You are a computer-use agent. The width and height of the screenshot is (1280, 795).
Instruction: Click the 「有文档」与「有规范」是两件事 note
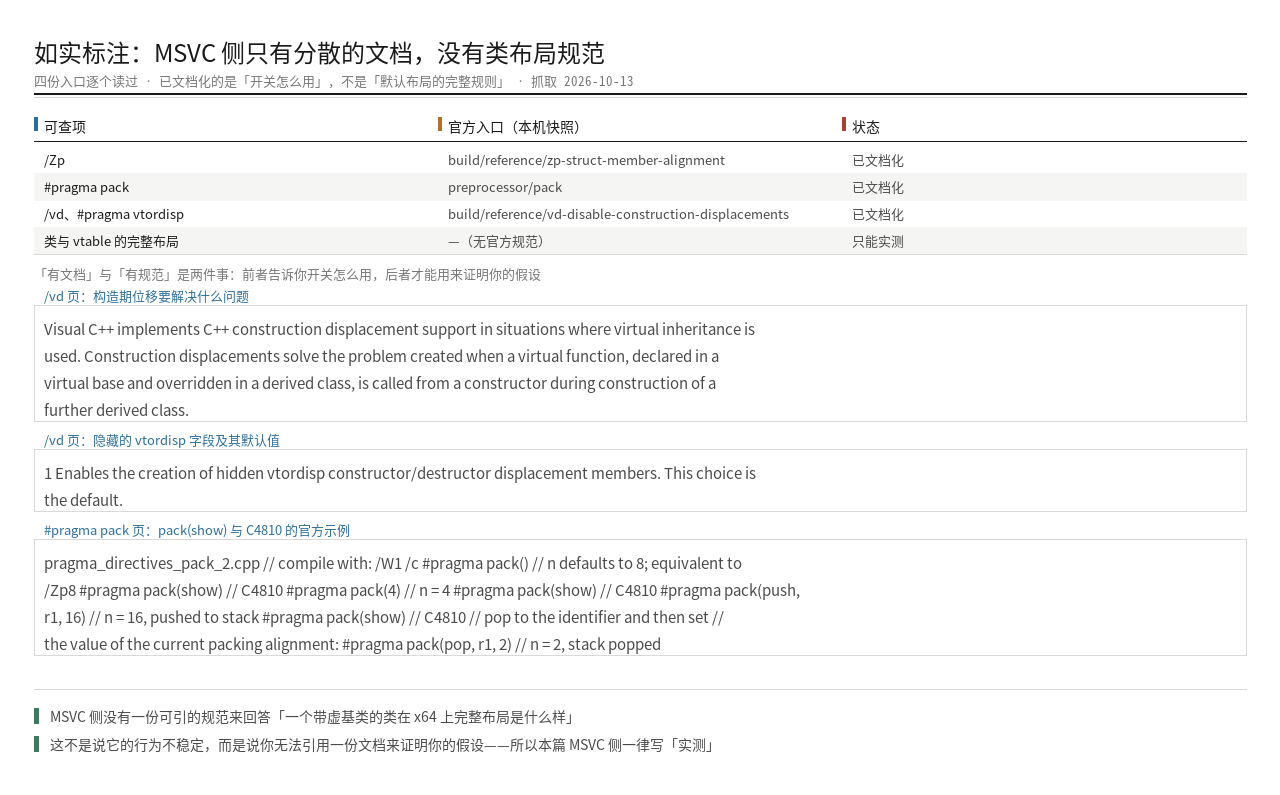[287, 274]
